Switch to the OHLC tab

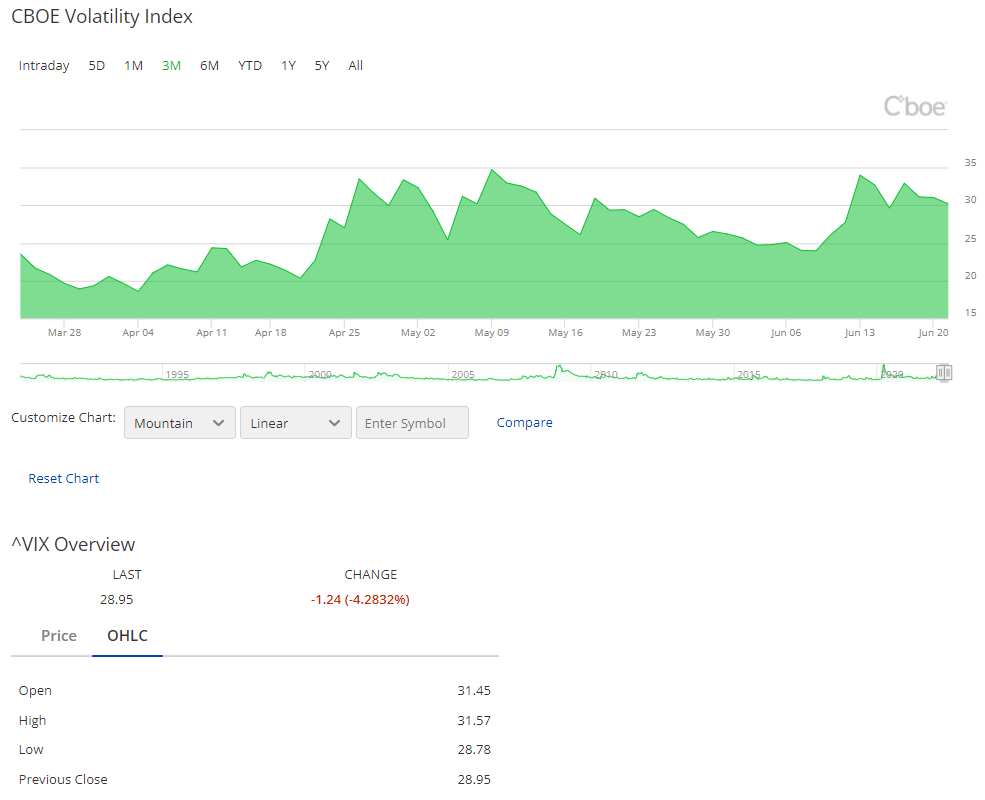pyautogui.click(x=128, y=635)
